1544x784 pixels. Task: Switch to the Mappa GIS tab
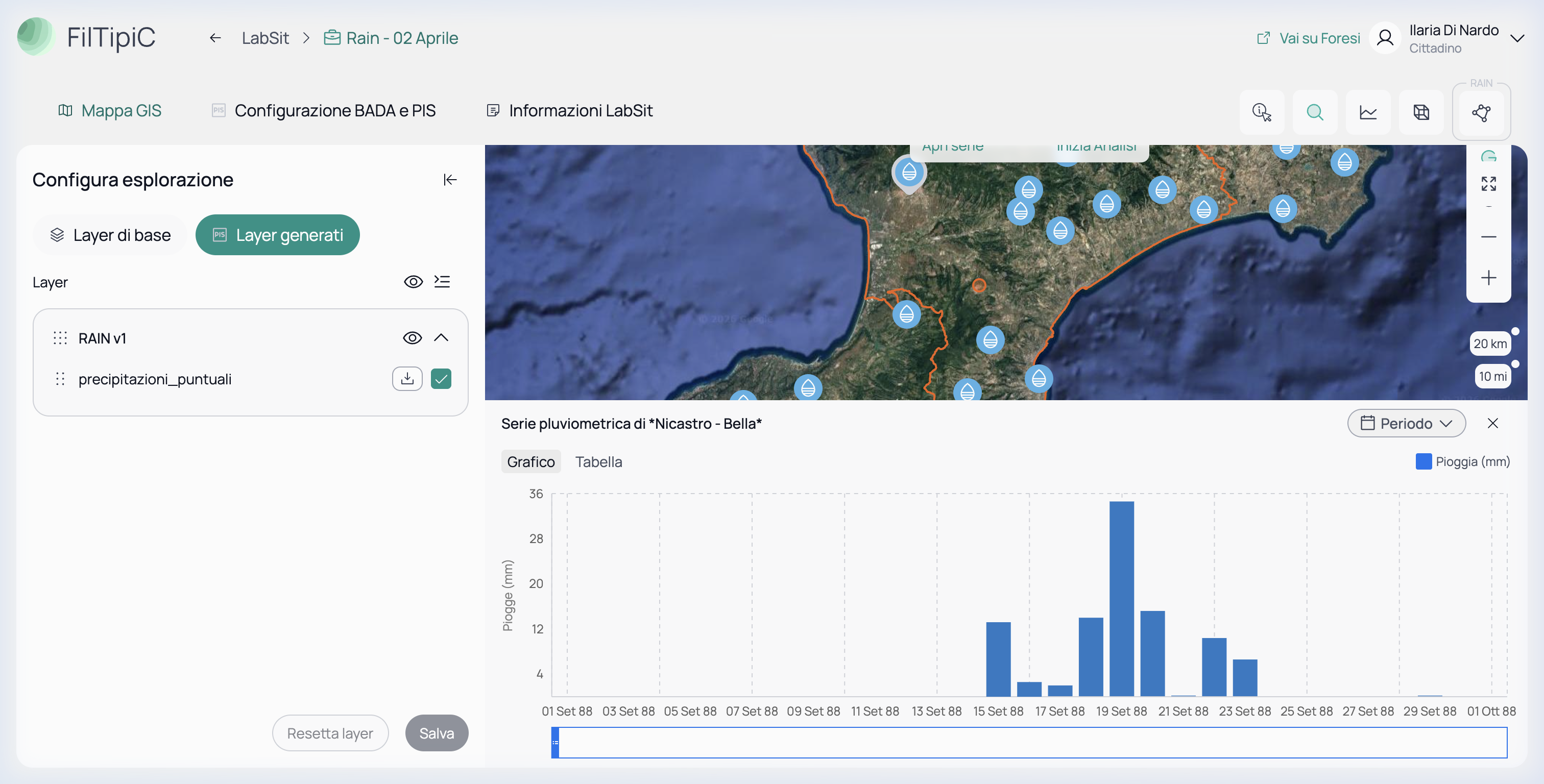[x=110, y=110]
